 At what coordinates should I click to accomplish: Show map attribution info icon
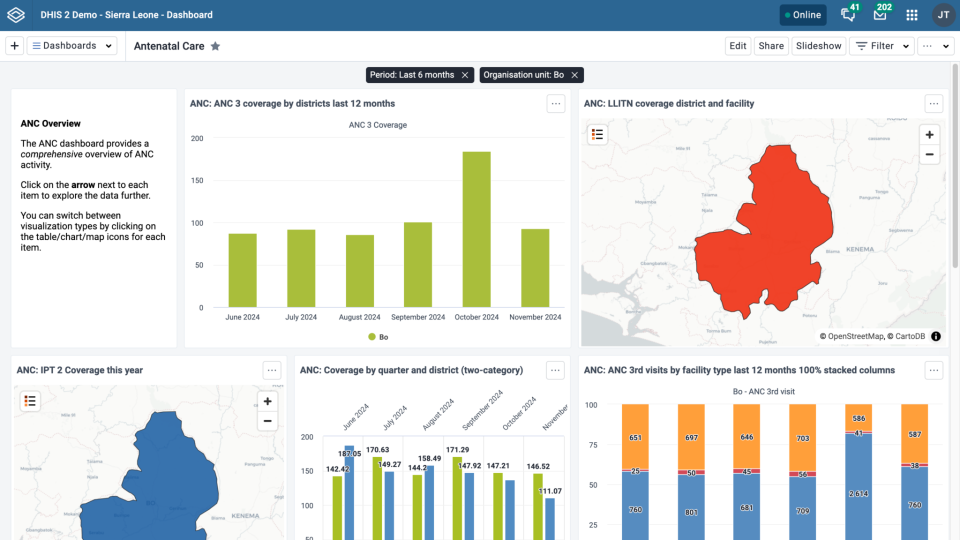(936, 336)
